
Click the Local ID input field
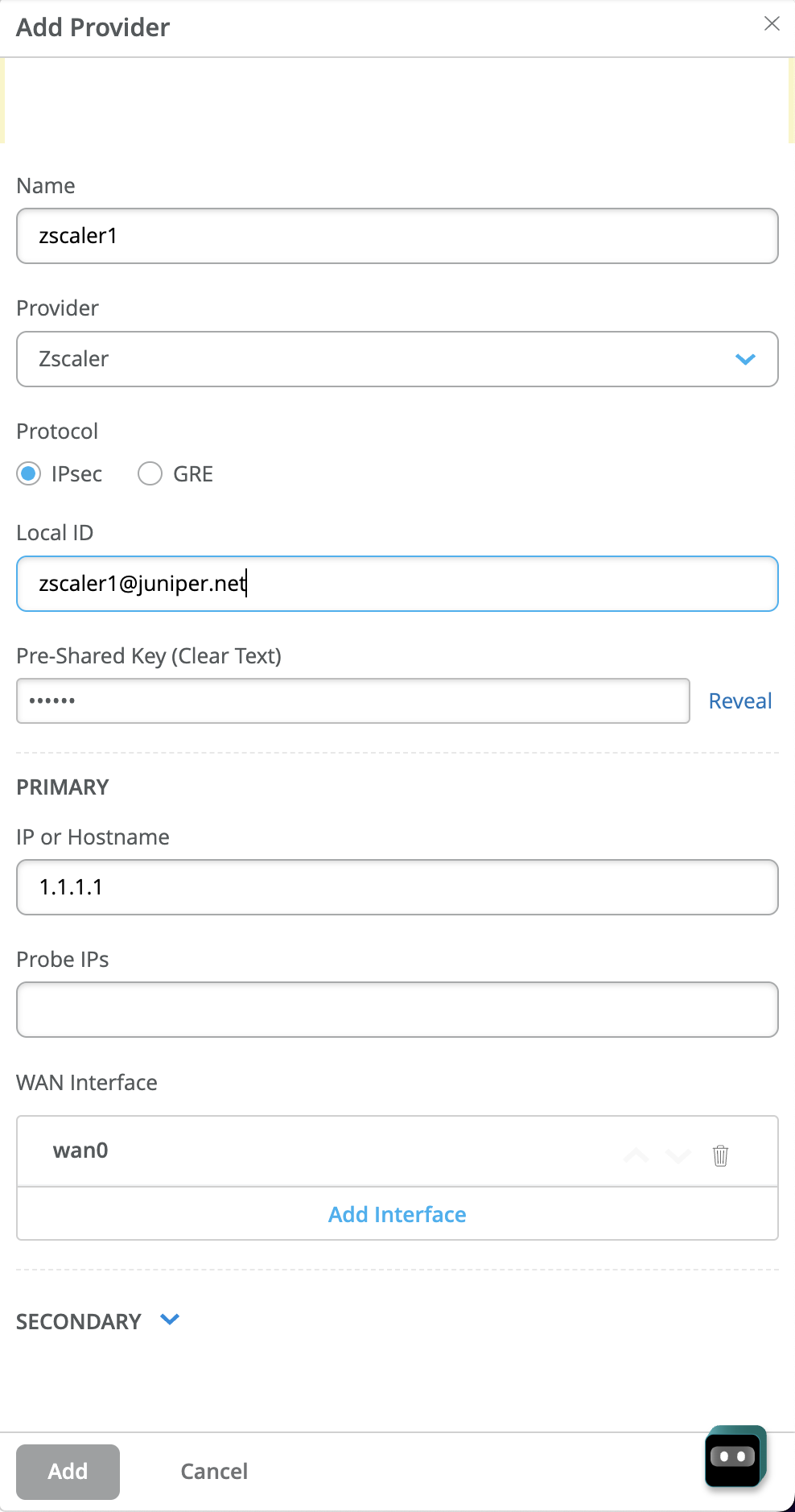click(x=397, y=584)
